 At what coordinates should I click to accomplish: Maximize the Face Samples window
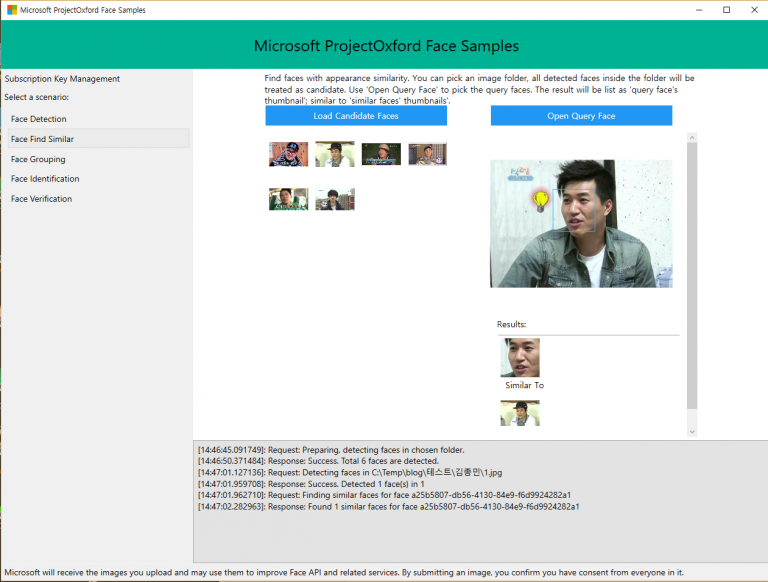tap(726, 10)
